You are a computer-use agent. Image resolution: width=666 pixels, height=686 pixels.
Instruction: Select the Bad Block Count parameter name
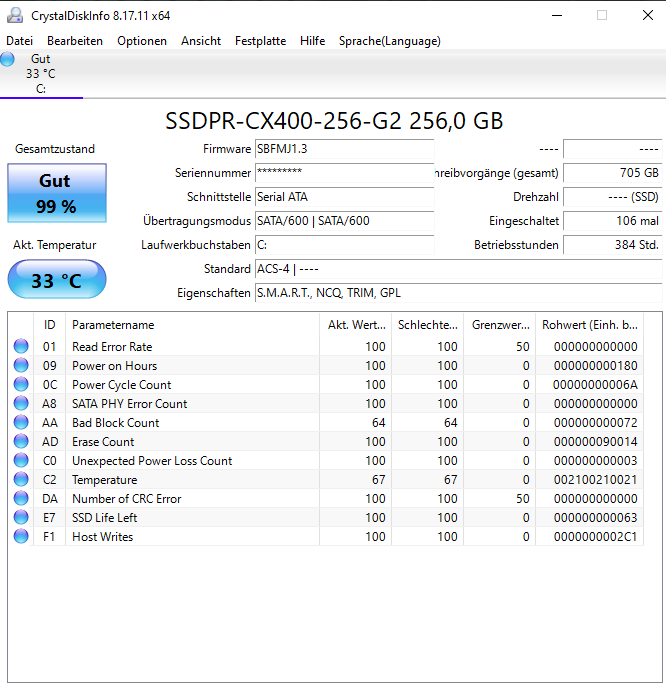[116, 423]
